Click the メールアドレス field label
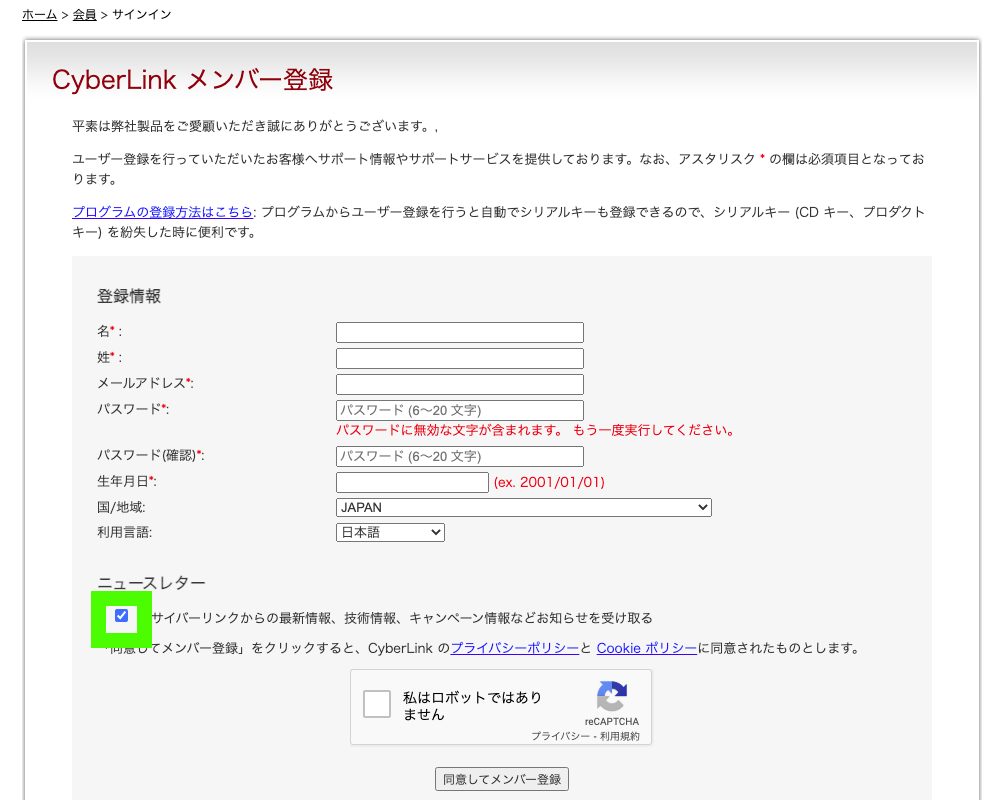 tap(145, 383)
